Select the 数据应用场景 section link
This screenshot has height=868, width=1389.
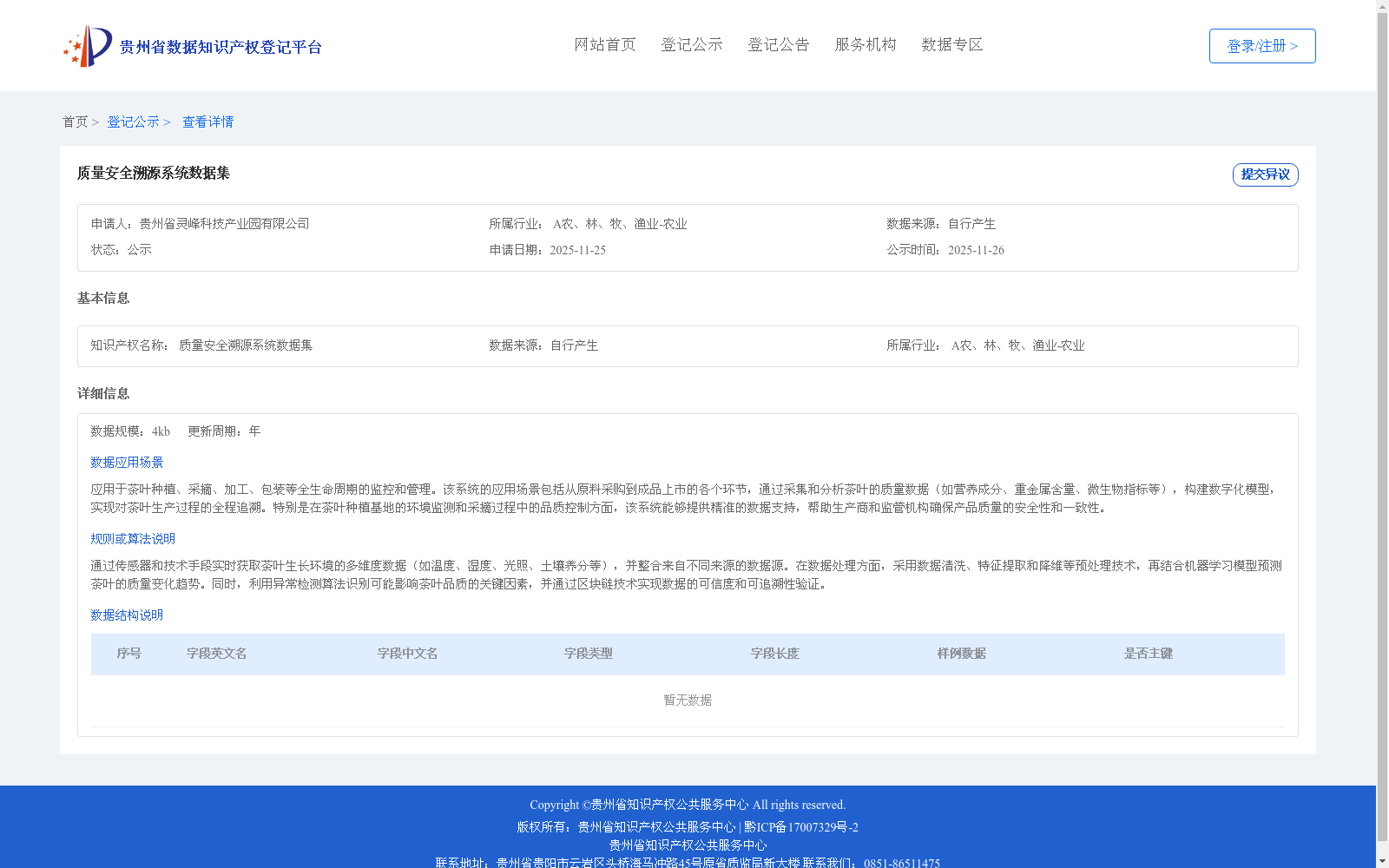[126, 463]
